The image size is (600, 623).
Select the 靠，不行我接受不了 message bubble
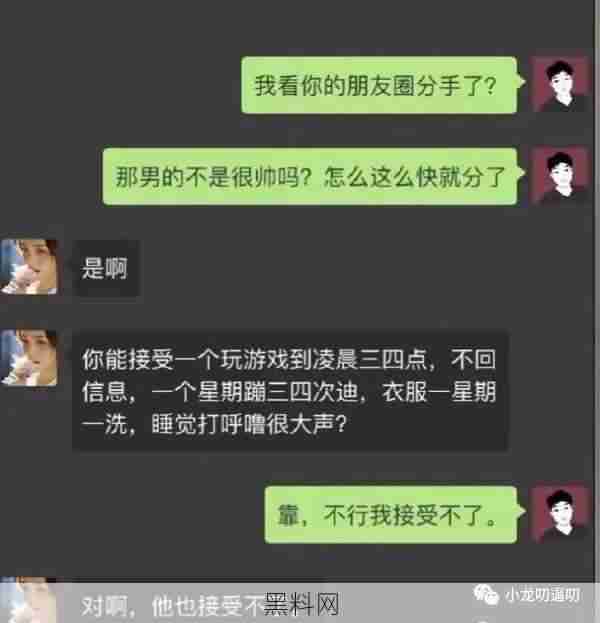pos(391,515)
